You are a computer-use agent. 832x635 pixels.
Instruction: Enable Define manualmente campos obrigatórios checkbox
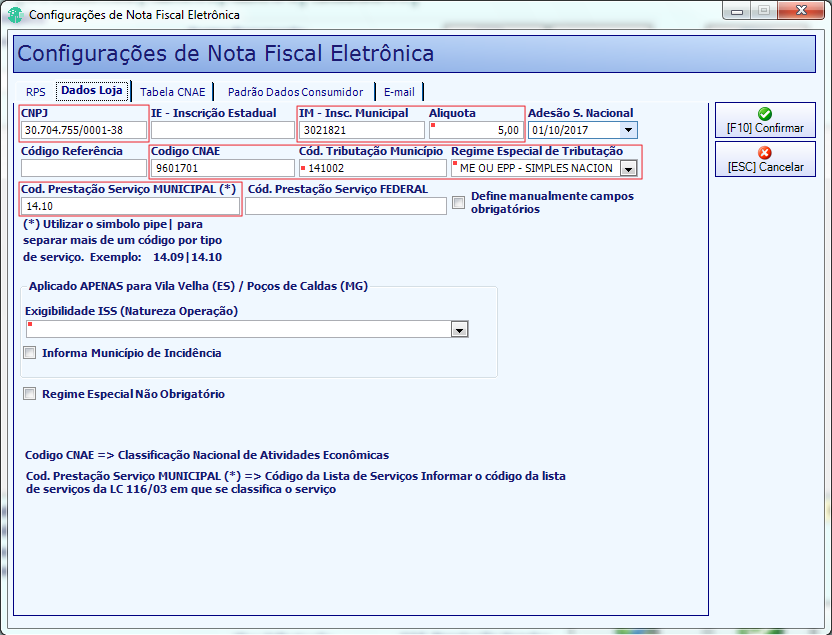click(x=458, y=202)
